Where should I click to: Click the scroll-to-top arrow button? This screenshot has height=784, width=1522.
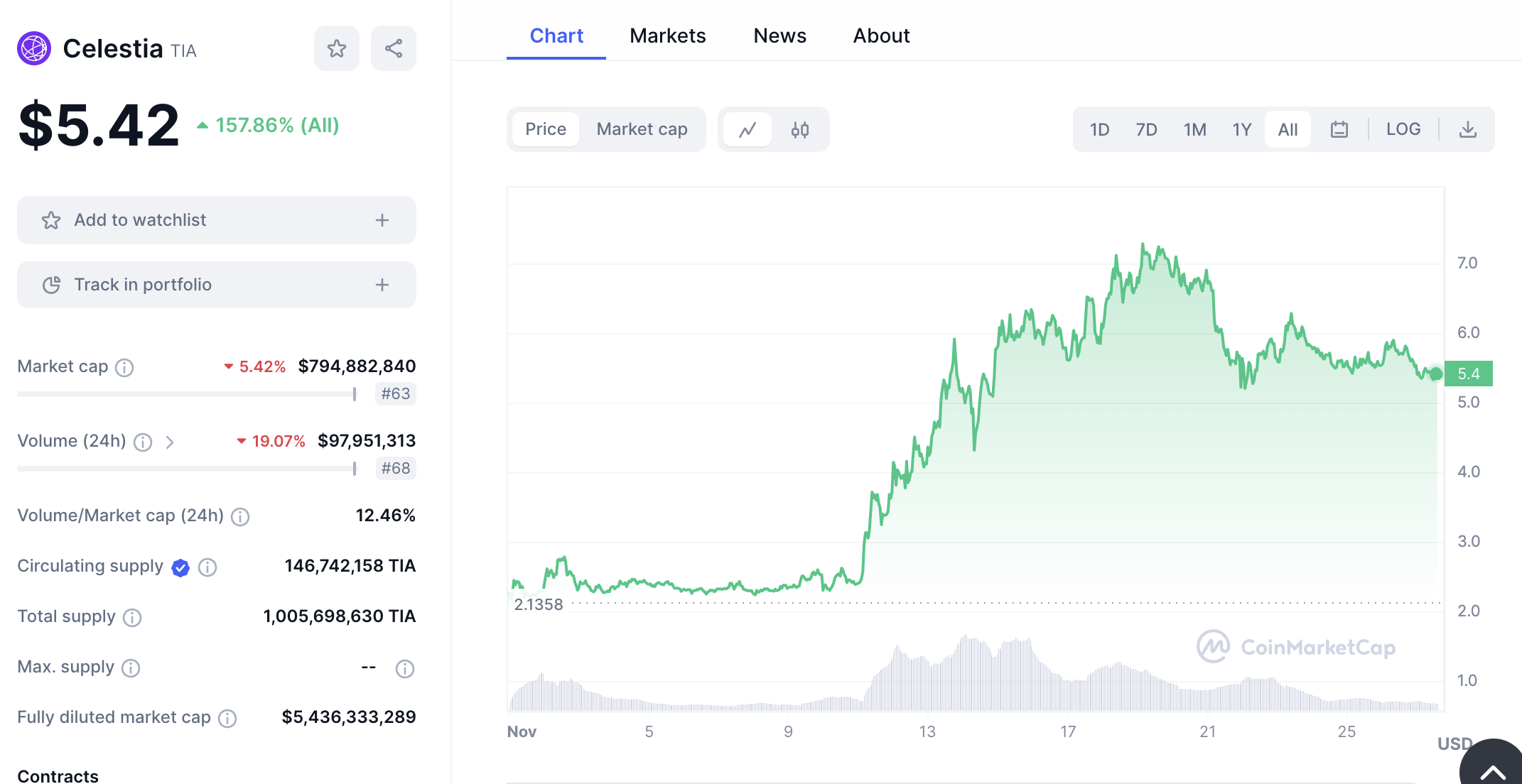[x=1493, y=772]
